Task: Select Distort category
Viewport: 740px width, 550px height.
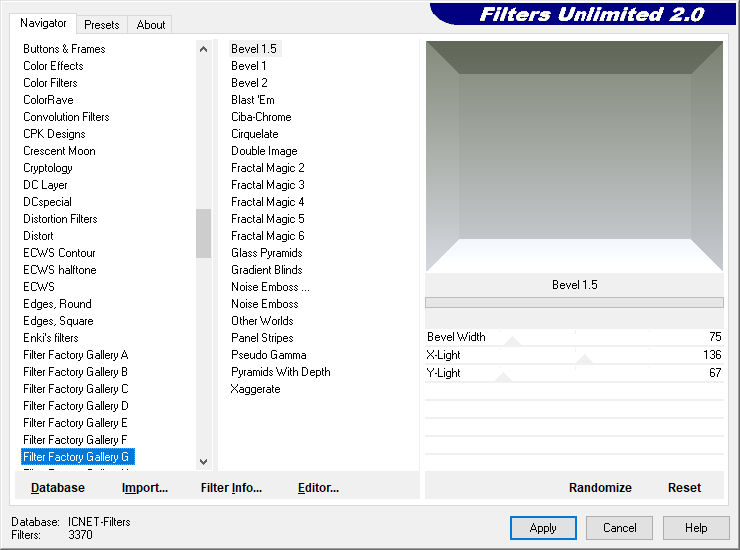Action: [x=38, y=236]
